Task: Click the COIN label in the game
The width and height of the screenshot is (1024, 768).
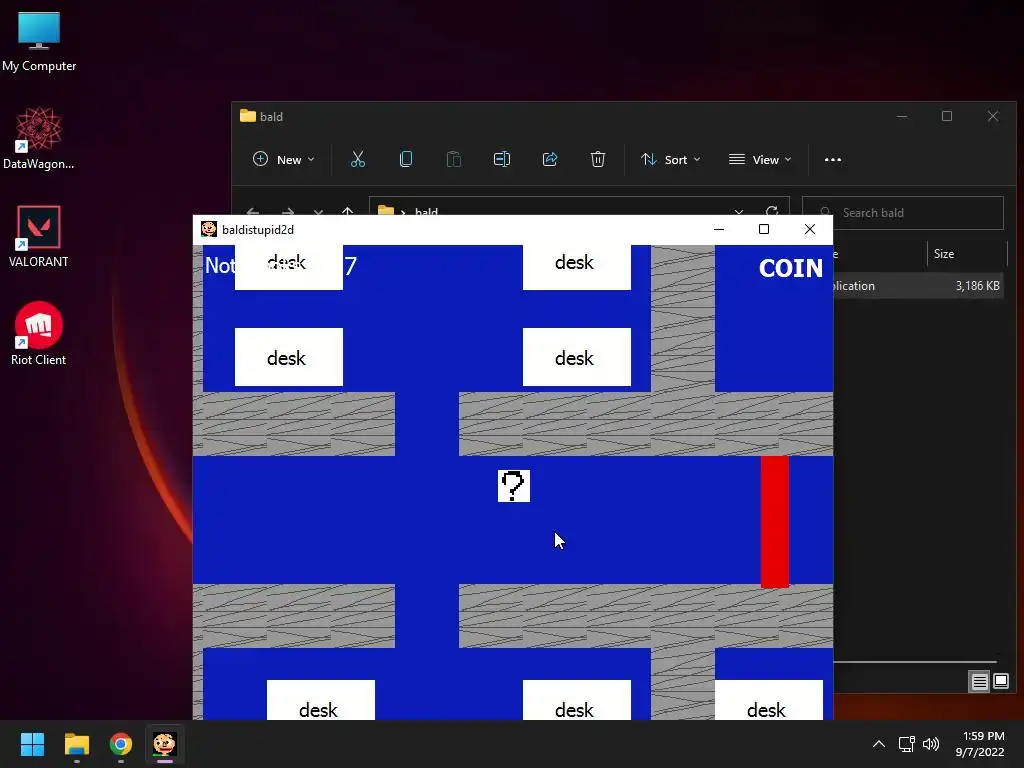Action: pyautogui.click(x=791, y=268)
